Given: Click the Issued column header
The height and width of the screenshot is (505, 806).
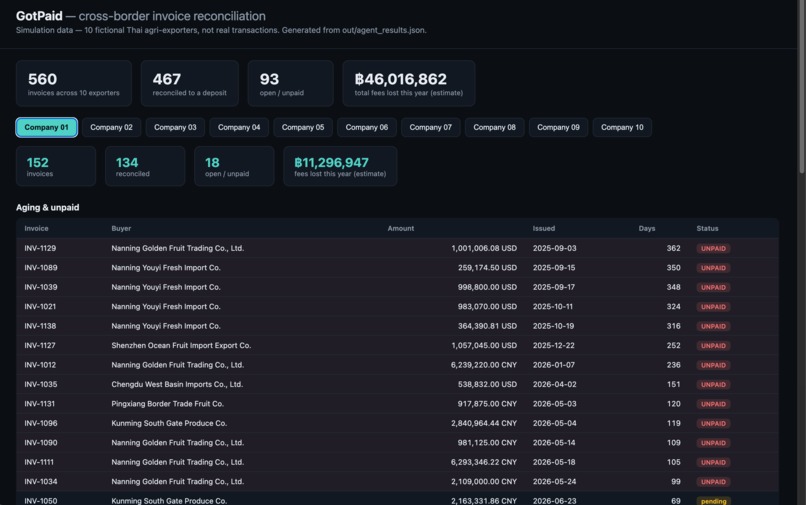Looking at the screenshot, I should coord(543,228).
